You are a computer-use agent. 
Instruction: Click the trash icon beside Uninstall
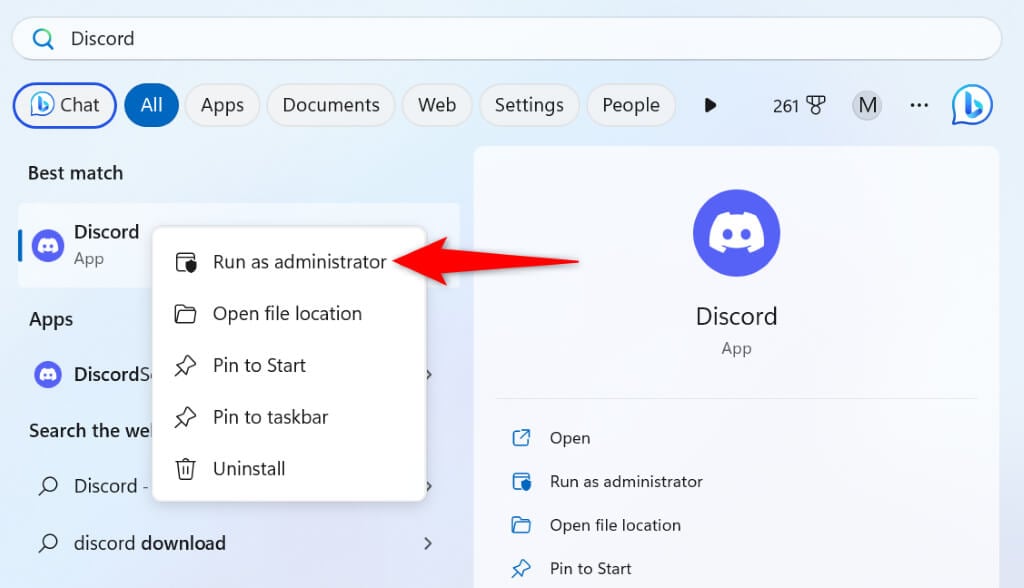(x=185, y=468)
